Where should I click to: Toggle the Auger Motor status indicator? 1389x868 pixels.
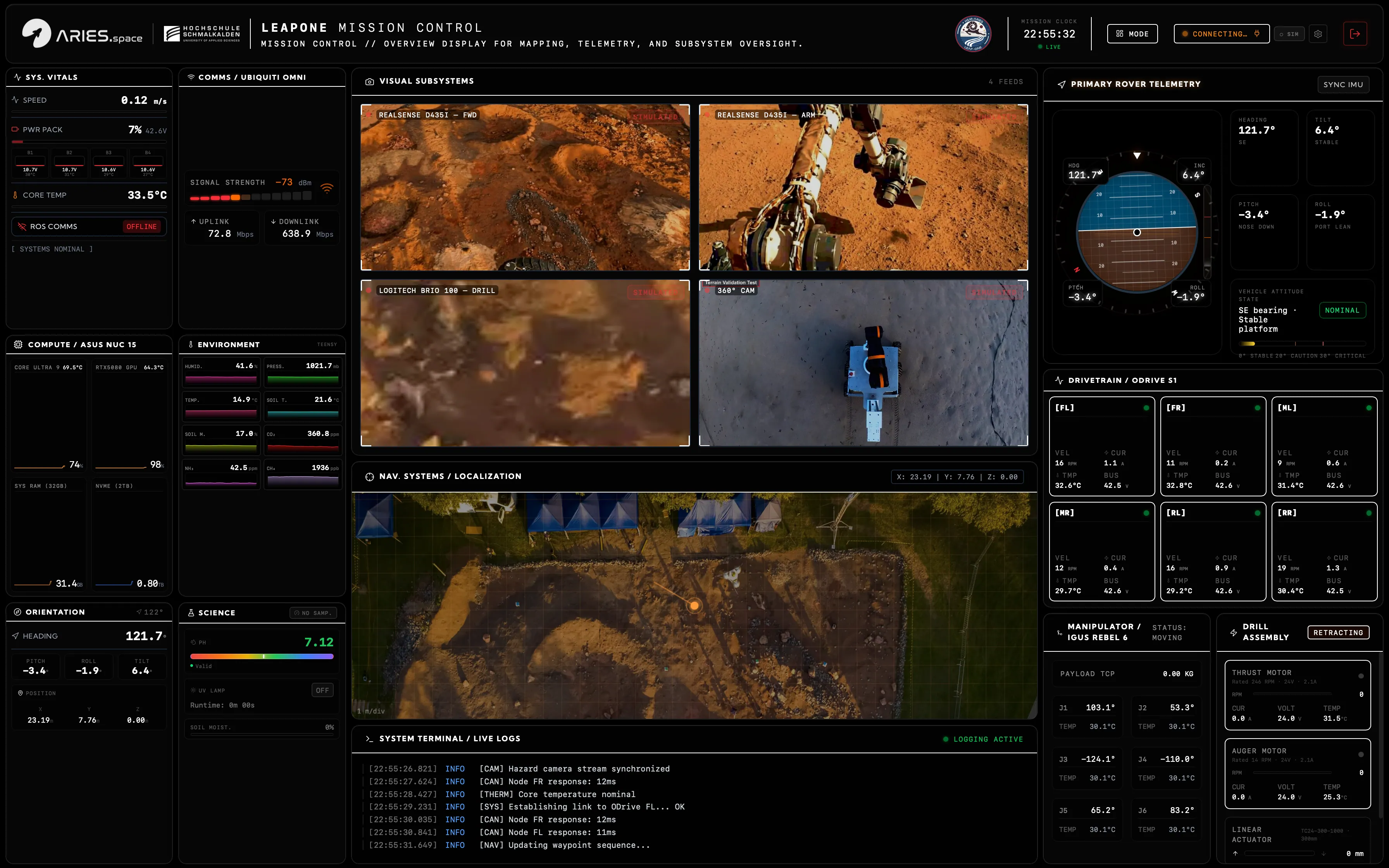click(x=1361, y=755)
